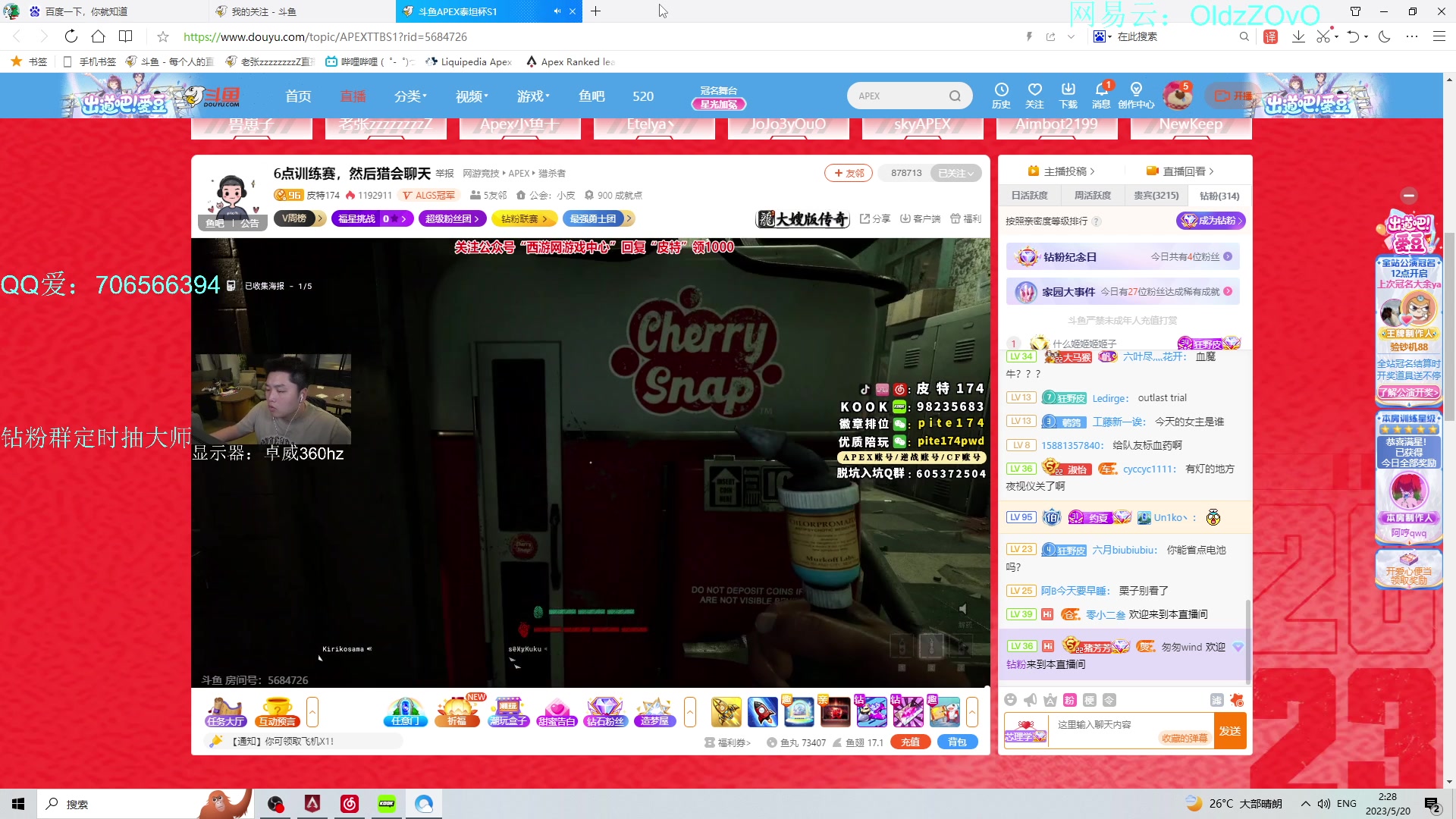
Task: Send the blue rocket gift
Action: [762, 711]
